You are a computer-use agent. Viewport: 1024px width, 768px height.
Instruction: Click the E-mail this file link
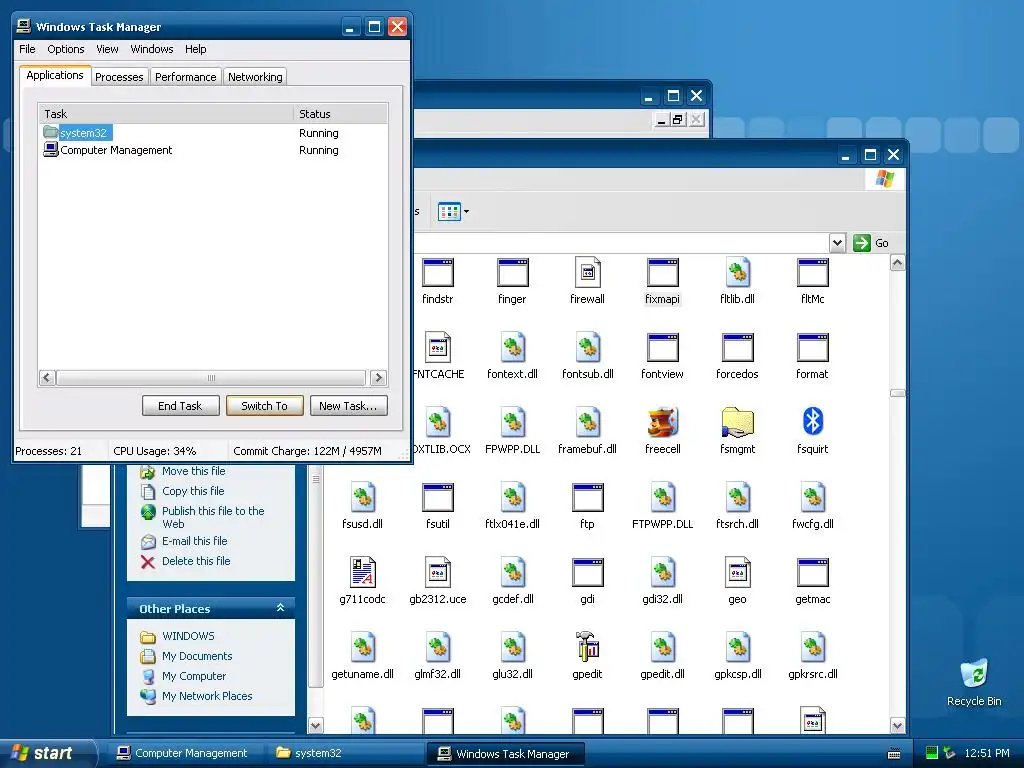tap(195, 541)
